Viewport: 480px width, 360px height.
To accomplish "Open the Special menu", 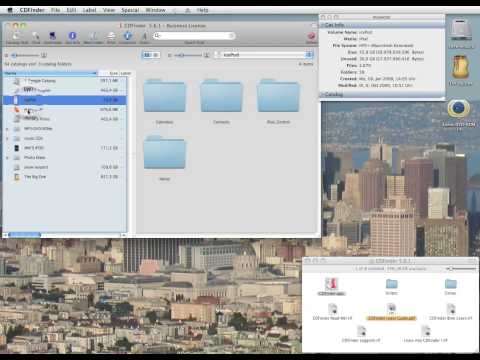I will tap(130, 10).
